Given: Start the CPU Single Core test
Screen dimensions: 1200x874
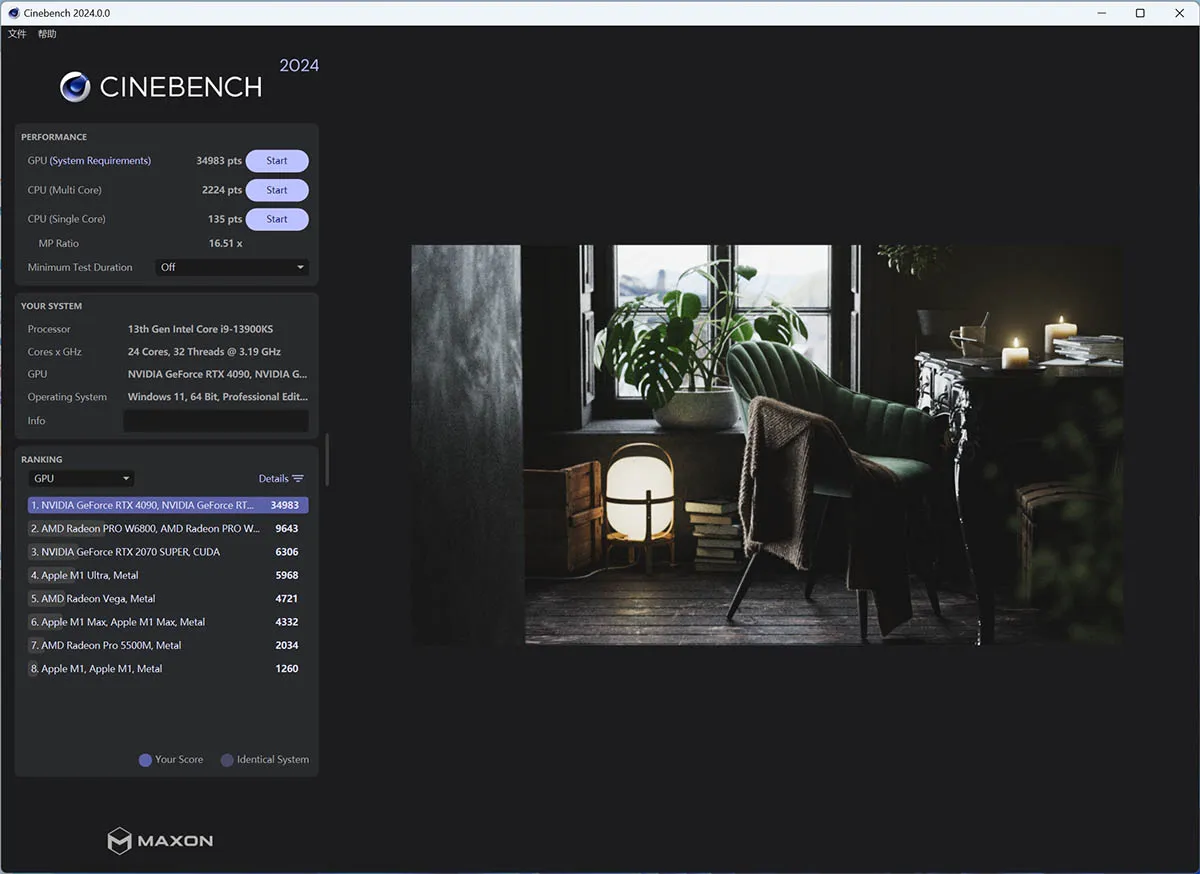Looking at the screenshot, I should pos(277,219).
